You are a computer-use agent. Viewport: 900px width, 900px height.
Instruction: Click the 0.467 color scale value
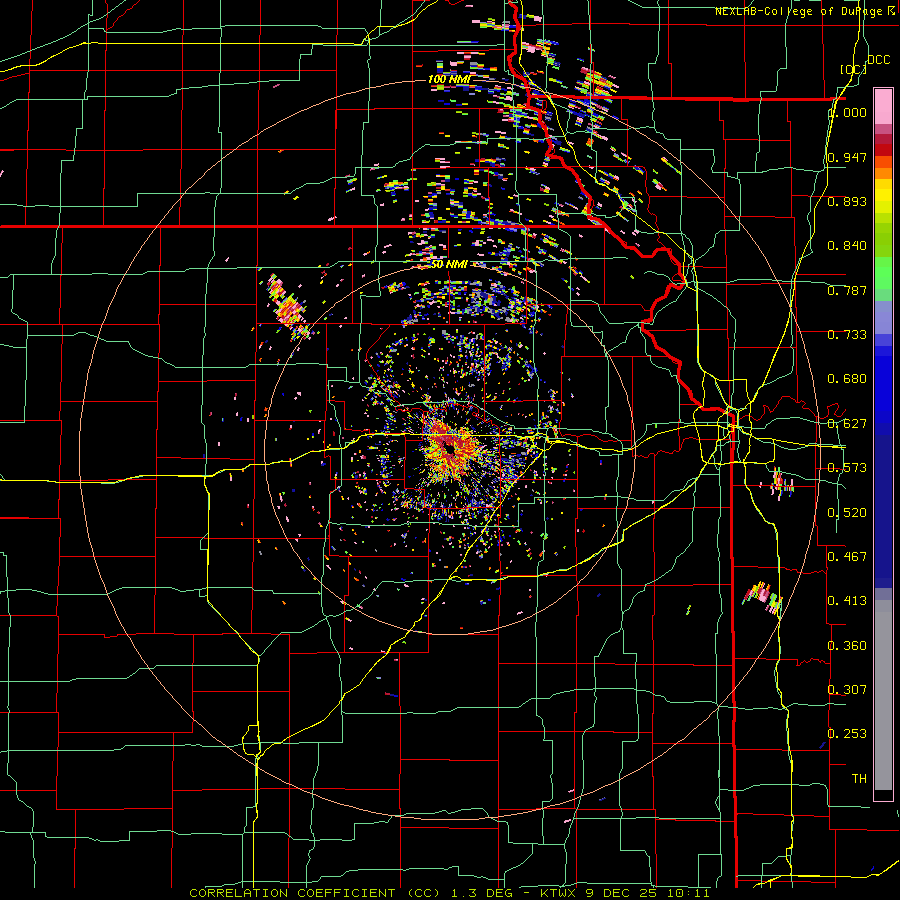click(x=847, y=557)
